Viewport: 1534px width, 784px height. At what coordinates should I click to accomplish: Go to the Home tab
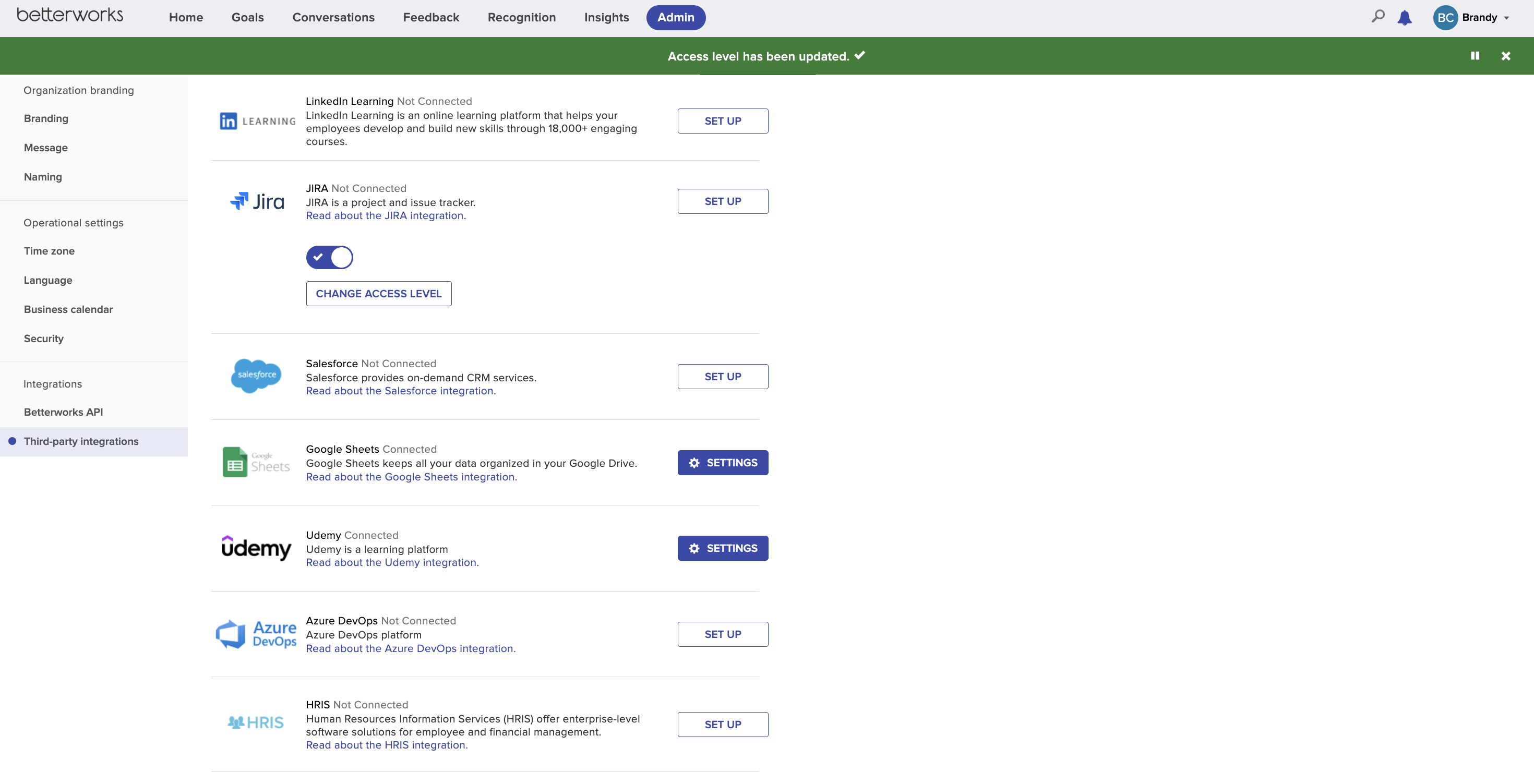(x=186, y=17)
